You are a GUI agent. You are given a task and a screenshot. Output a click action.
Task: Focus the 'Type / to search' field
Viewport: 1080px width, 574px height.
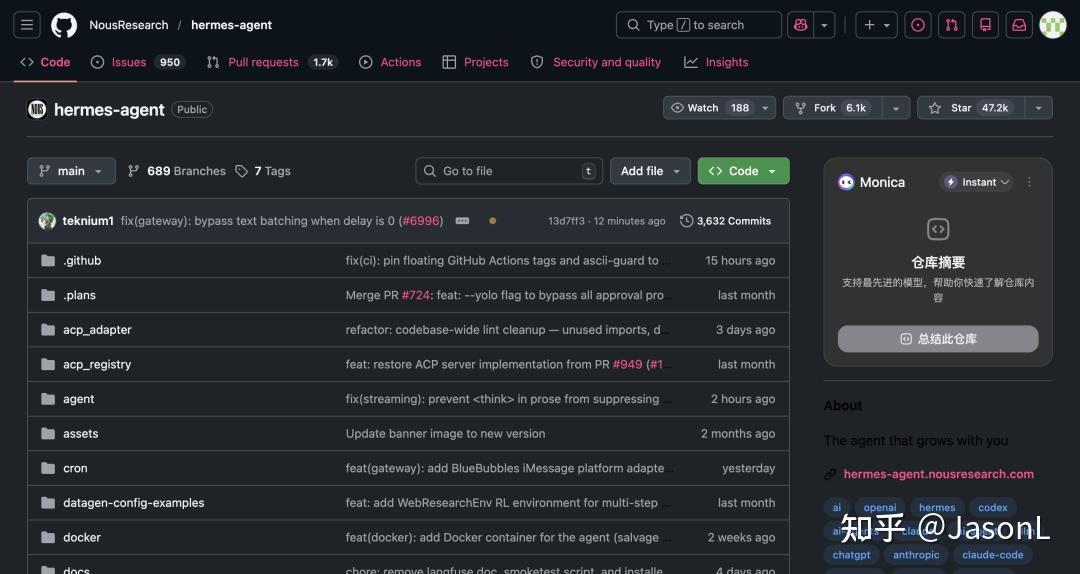point(698,25)
